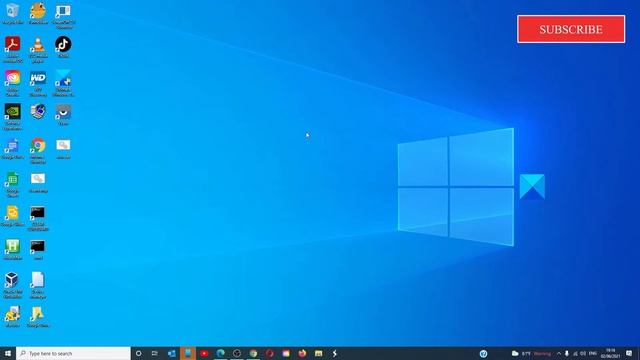Launch Microsoft Edge from taskbar
The height and width of the screenshot is (360, 640).
pyautogui.click(x=220, y=353)
